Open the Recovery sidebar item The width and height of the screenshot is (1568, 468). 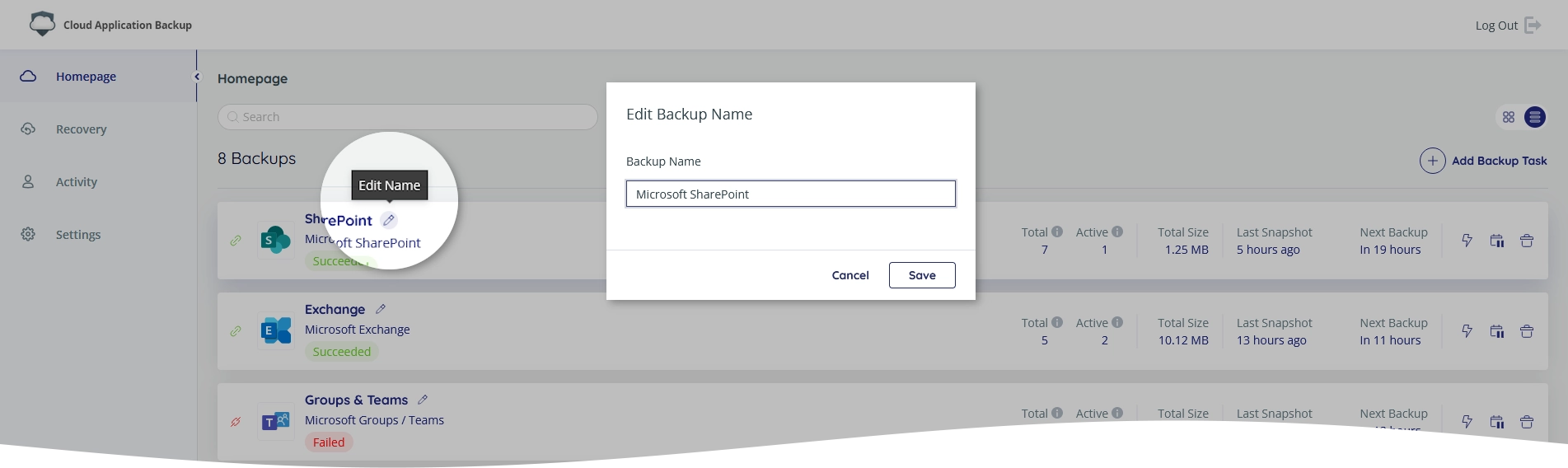coord(98,129)
